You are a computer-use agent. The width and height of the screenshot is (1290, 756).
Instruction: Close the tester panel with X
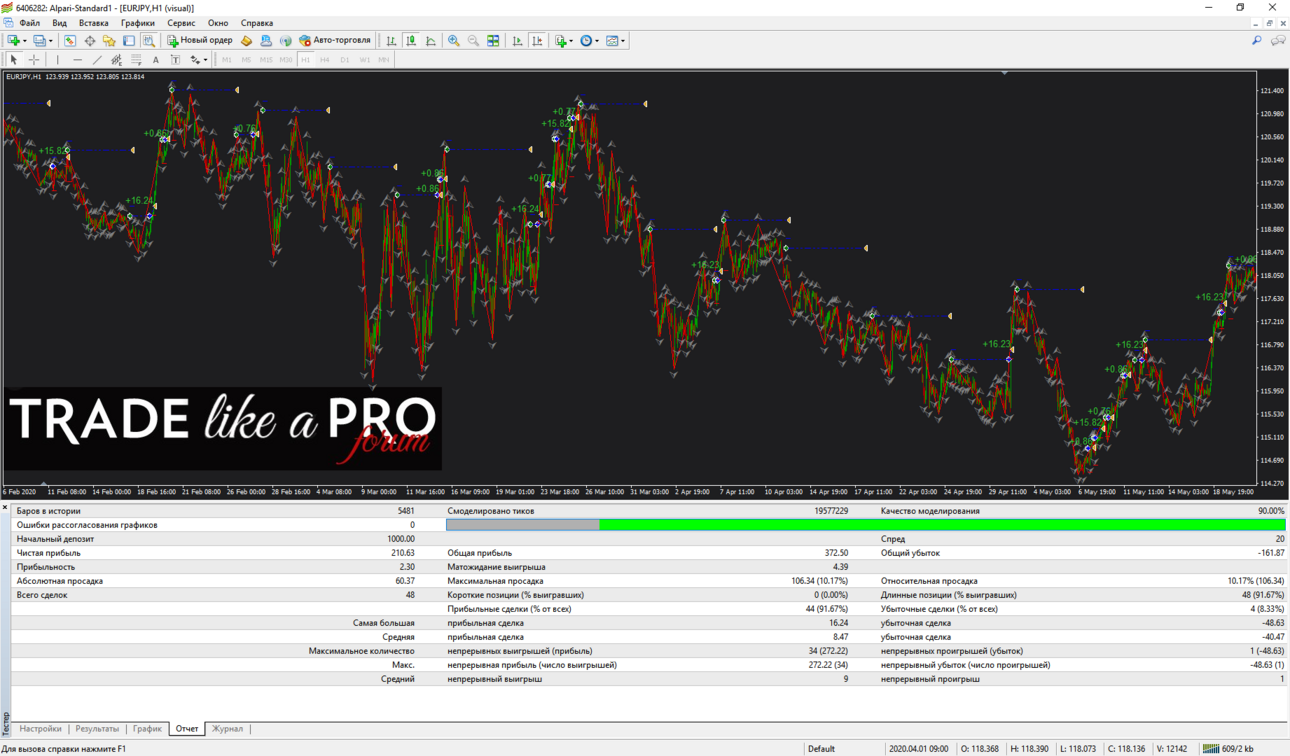[x=5, y=508]
